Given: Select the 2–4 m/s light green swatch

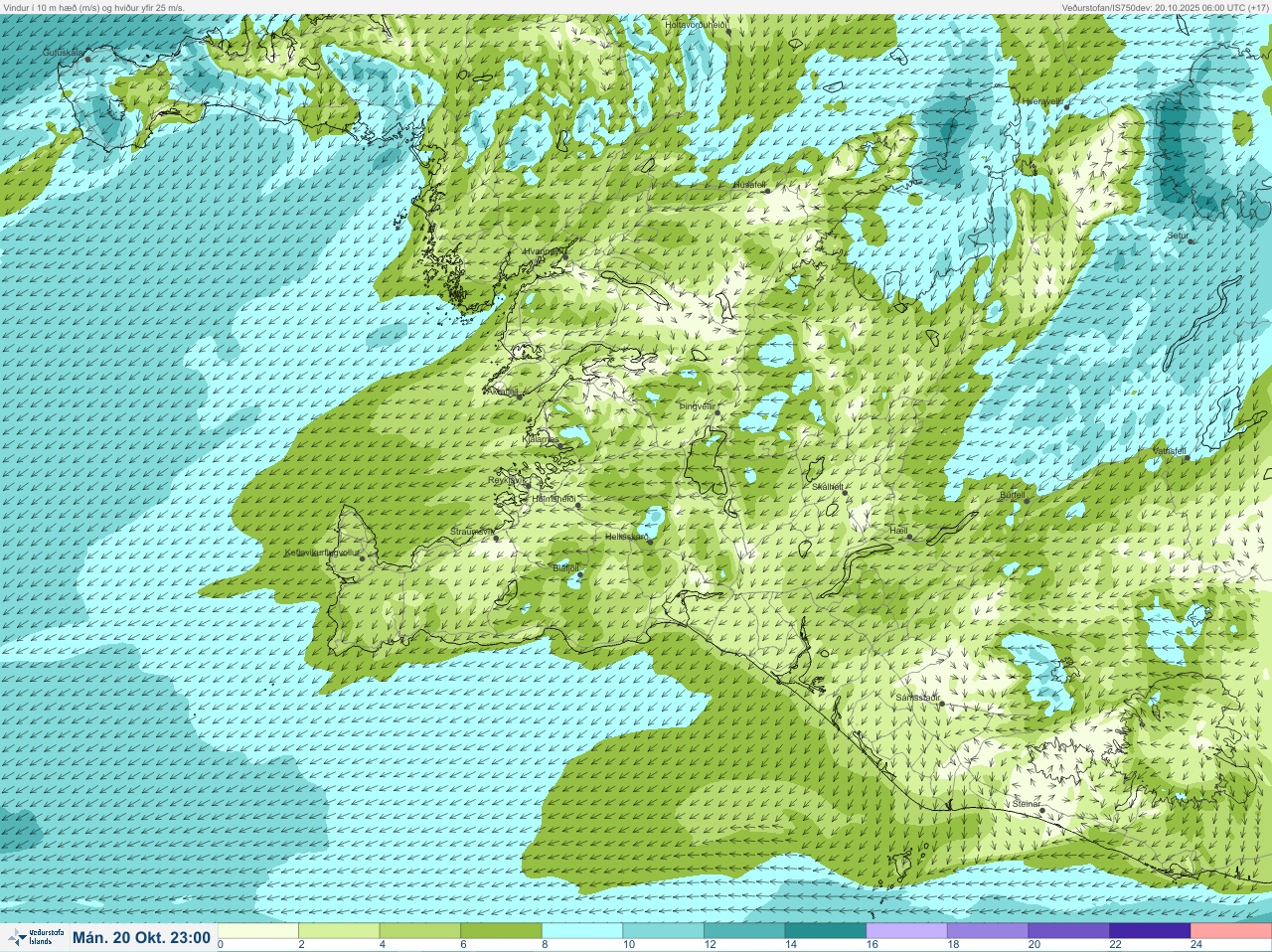Looking at the screenshot, I should pos(340,931).
